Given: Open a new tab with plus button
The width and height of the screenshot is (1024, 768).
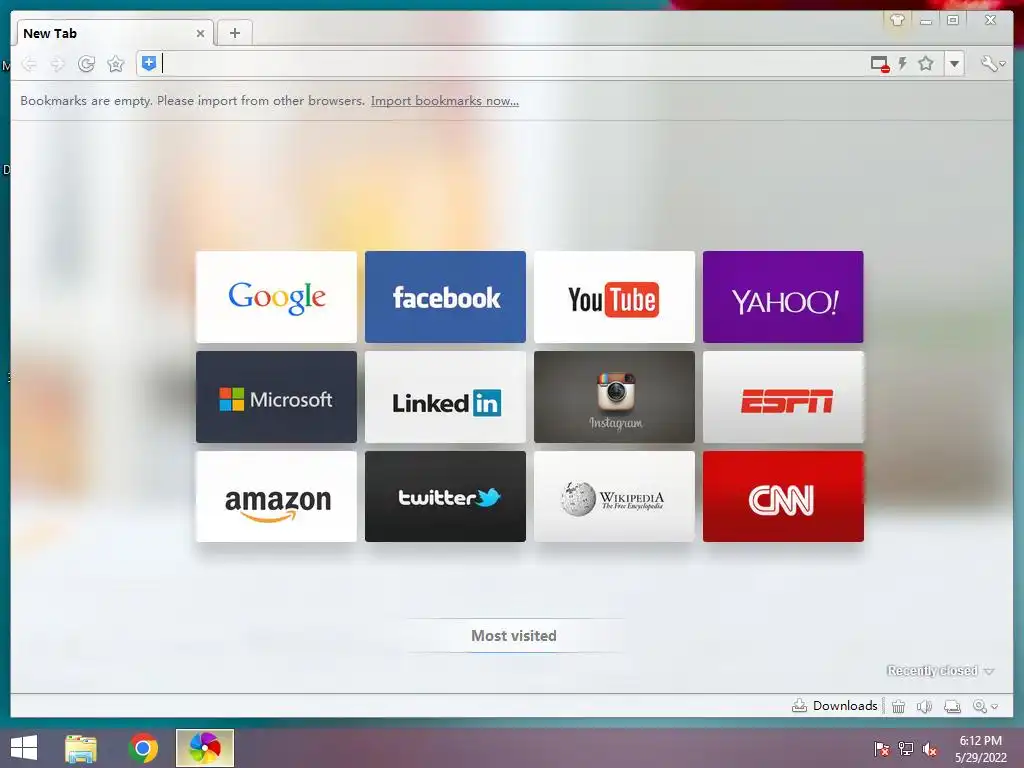Looking at the screenshot, I should click(234, 33).
